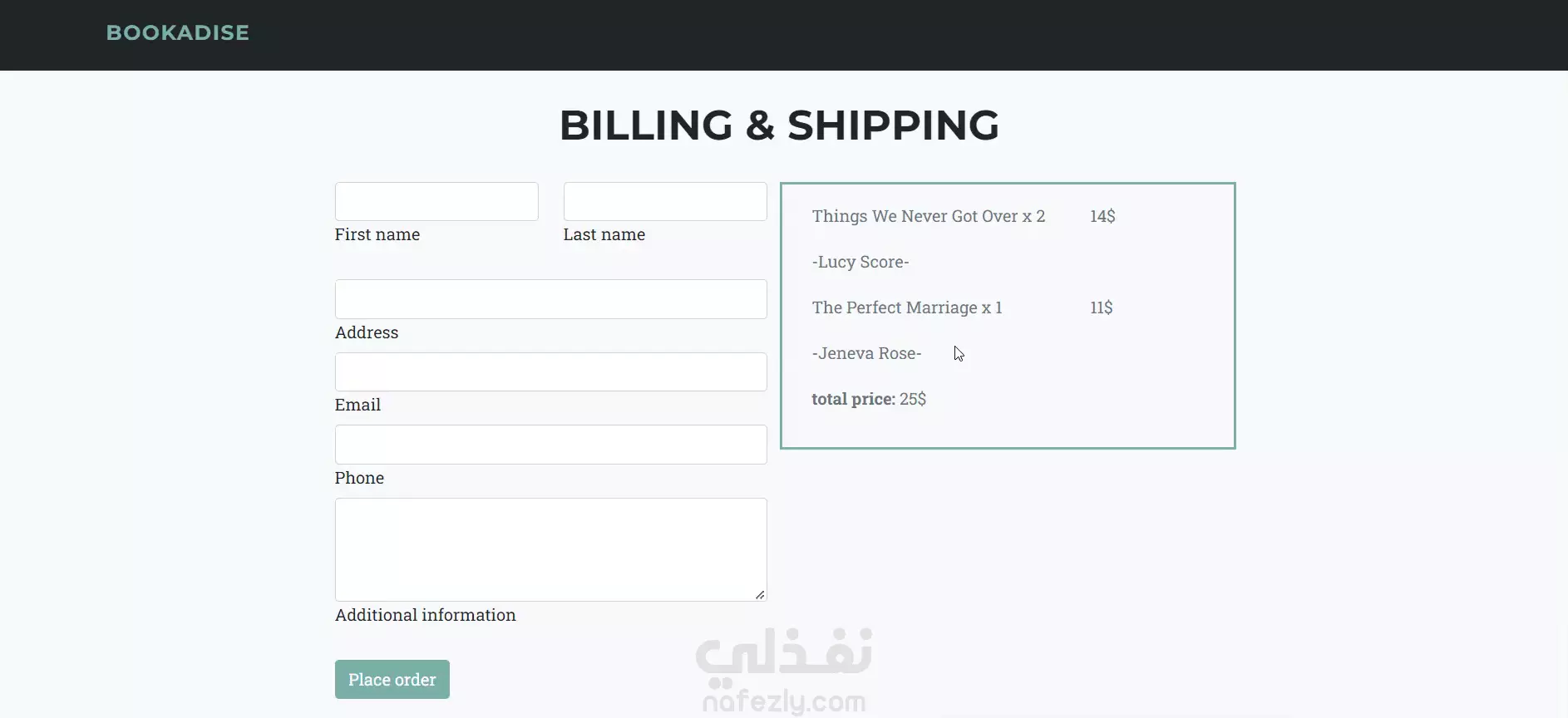This screenshot has width=1568, height=718.
Task: Click the Additional information label
Action: pos(426,615)
